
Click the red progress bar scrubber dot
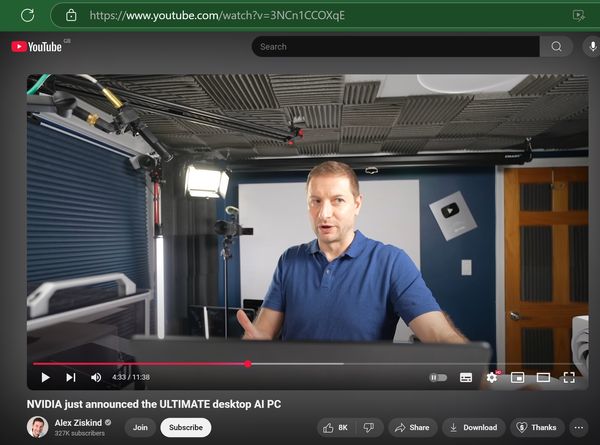(248, 364)
